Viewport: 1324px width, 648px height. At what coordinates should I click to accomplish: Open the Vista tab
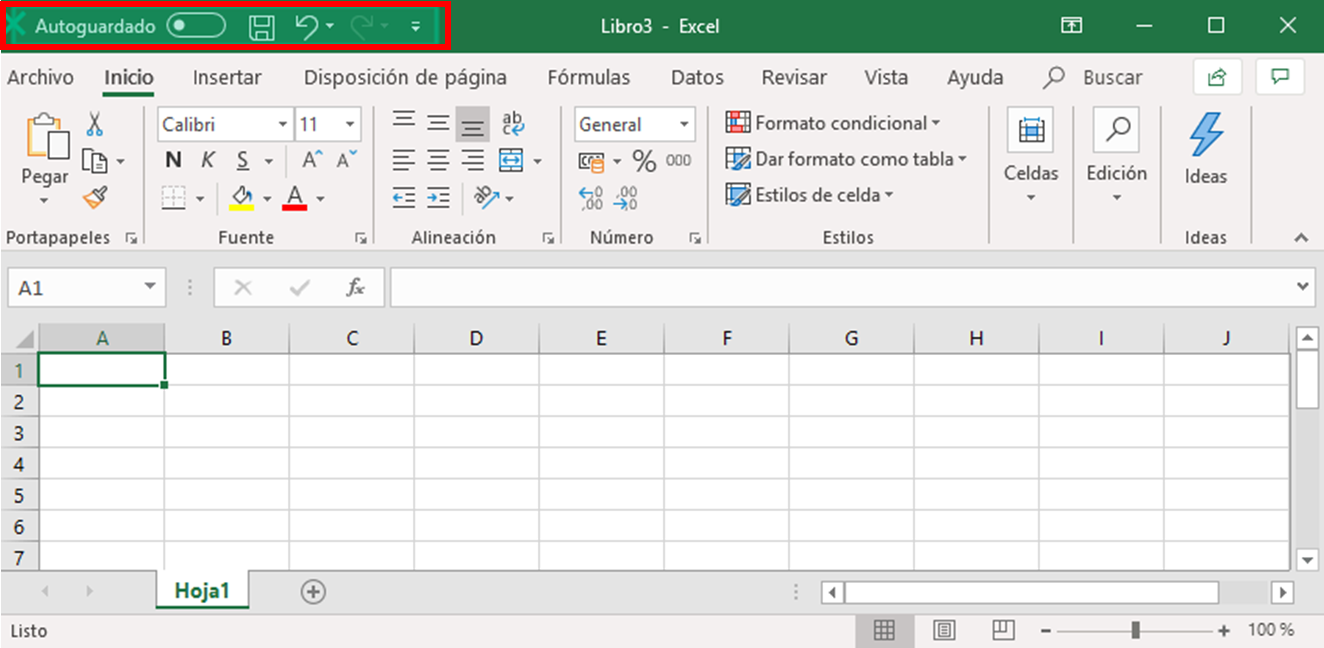886,77
